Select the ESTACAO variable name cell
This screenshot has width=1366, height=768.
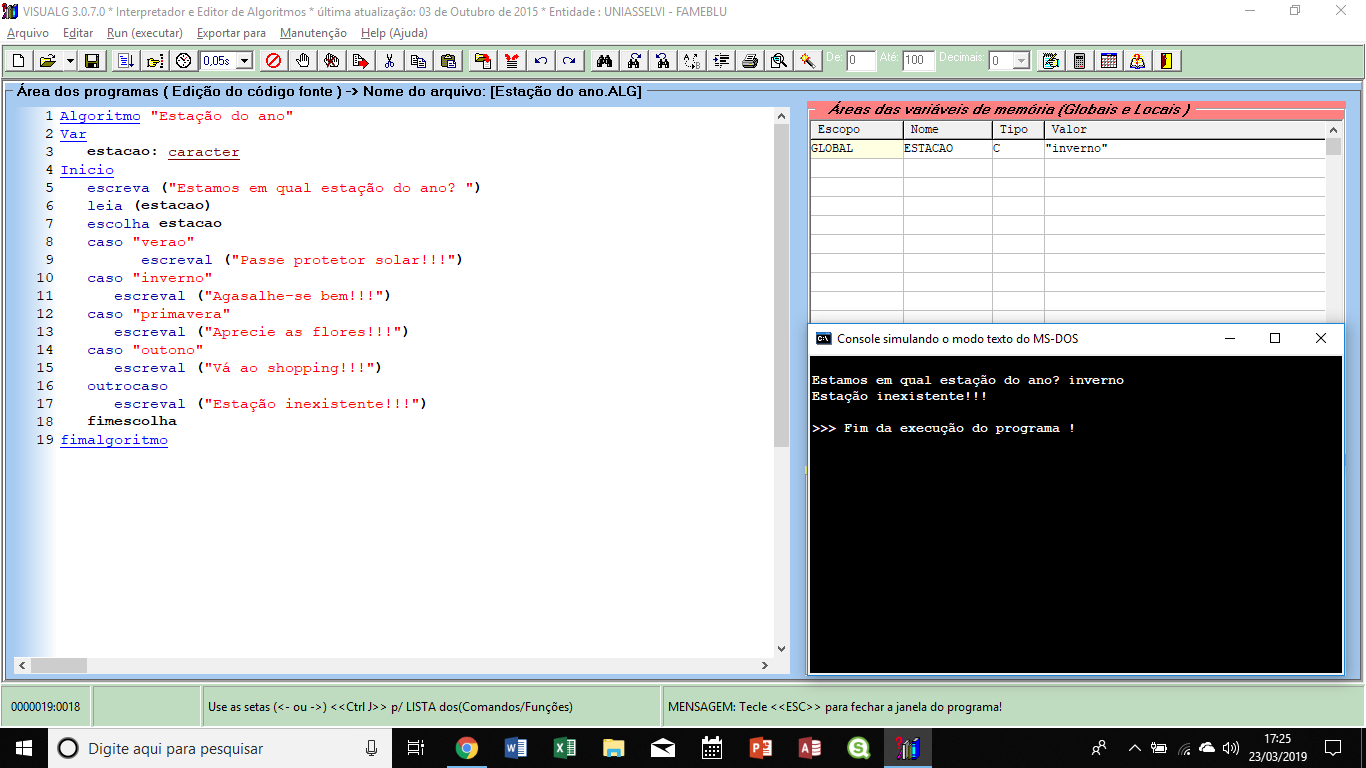[948, 149]
